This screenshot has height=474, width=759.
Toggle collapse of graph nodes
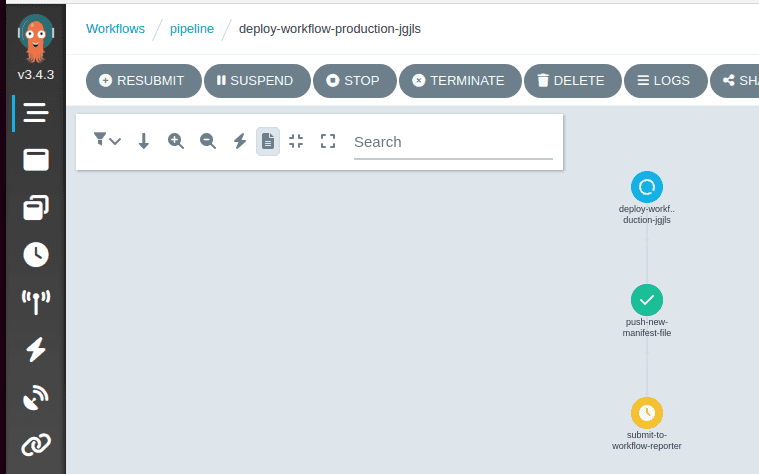(x=296, y=141)
